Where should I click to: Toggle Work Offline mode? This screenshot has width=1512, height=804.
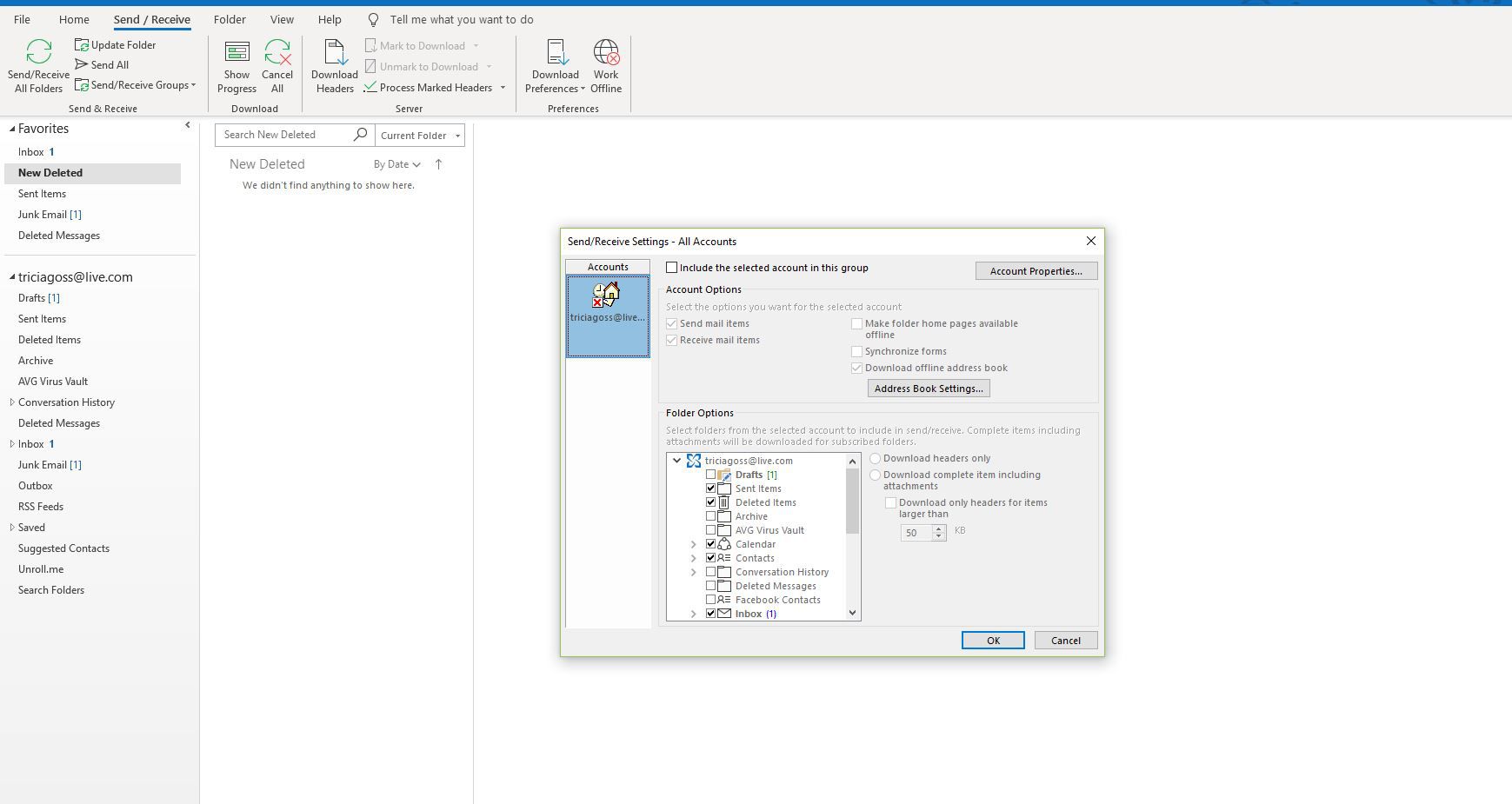coord(606,67)
